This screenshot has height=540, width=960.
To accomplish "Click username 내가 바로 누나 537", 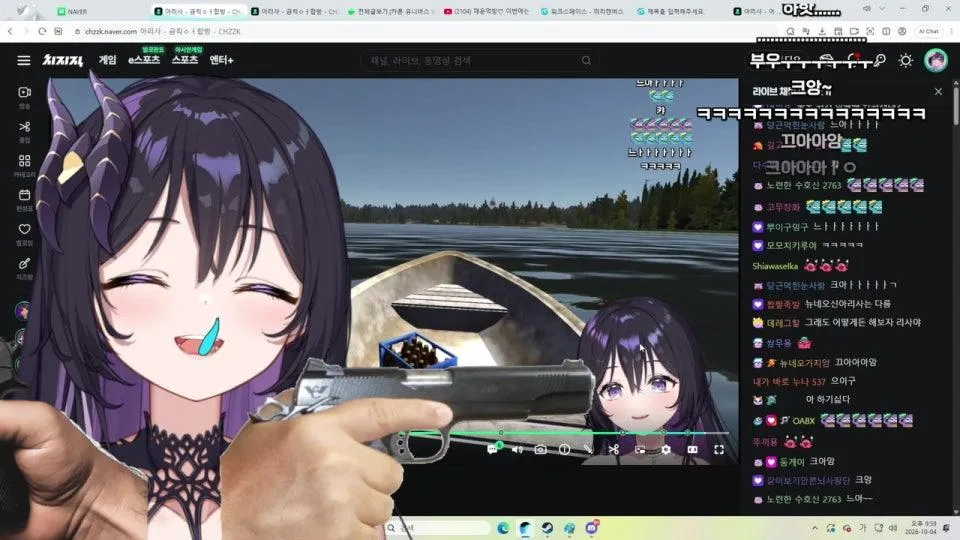I will [x=789, y=381].
